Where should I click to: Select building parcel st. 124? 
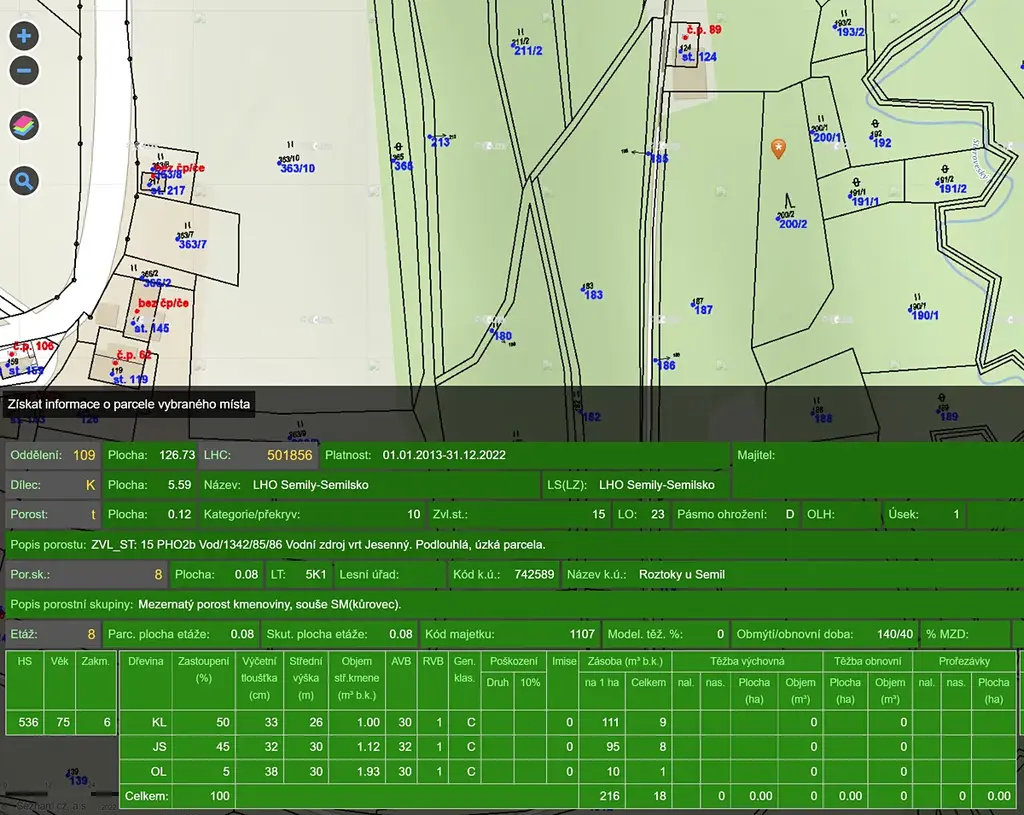point(699,57)
